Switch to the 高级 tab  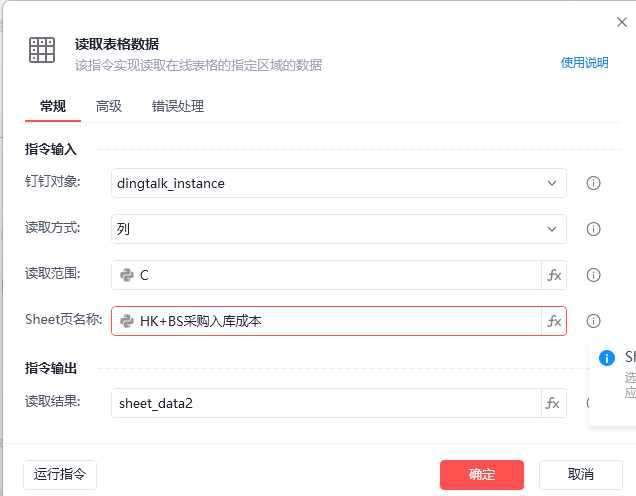point(109,106)
